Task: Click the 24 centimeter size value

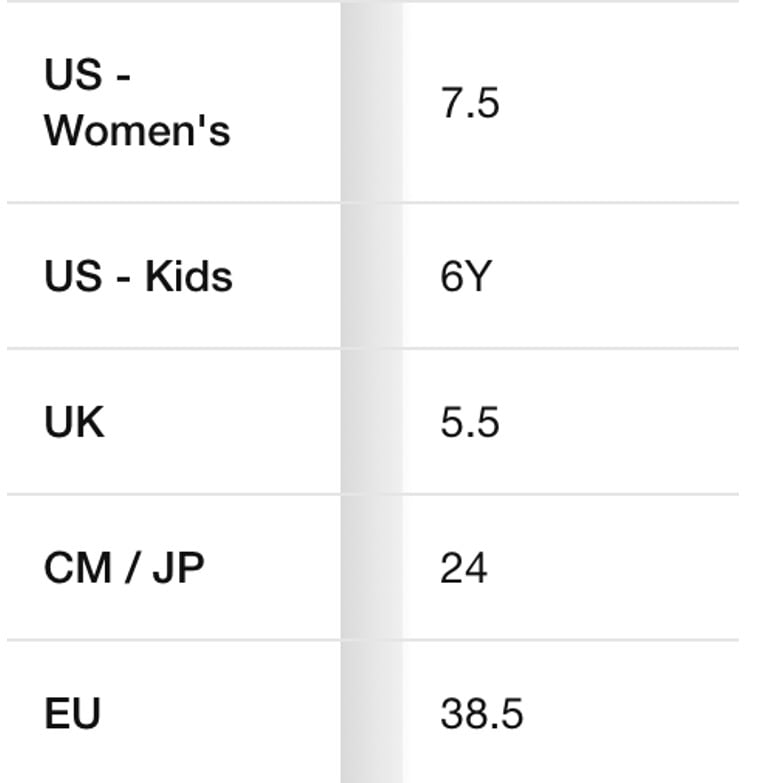Action: pyautogui.click(x=464, y=568)
